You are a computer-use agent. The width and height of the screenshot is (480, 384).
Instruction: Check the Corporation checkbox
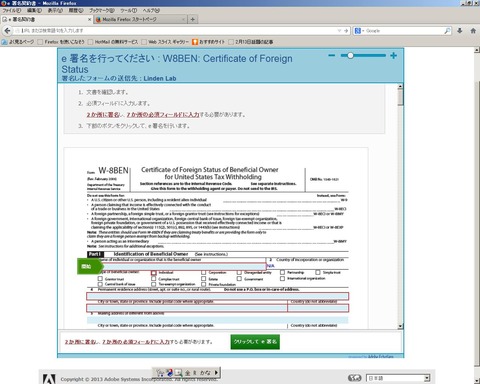pos(203,272)
